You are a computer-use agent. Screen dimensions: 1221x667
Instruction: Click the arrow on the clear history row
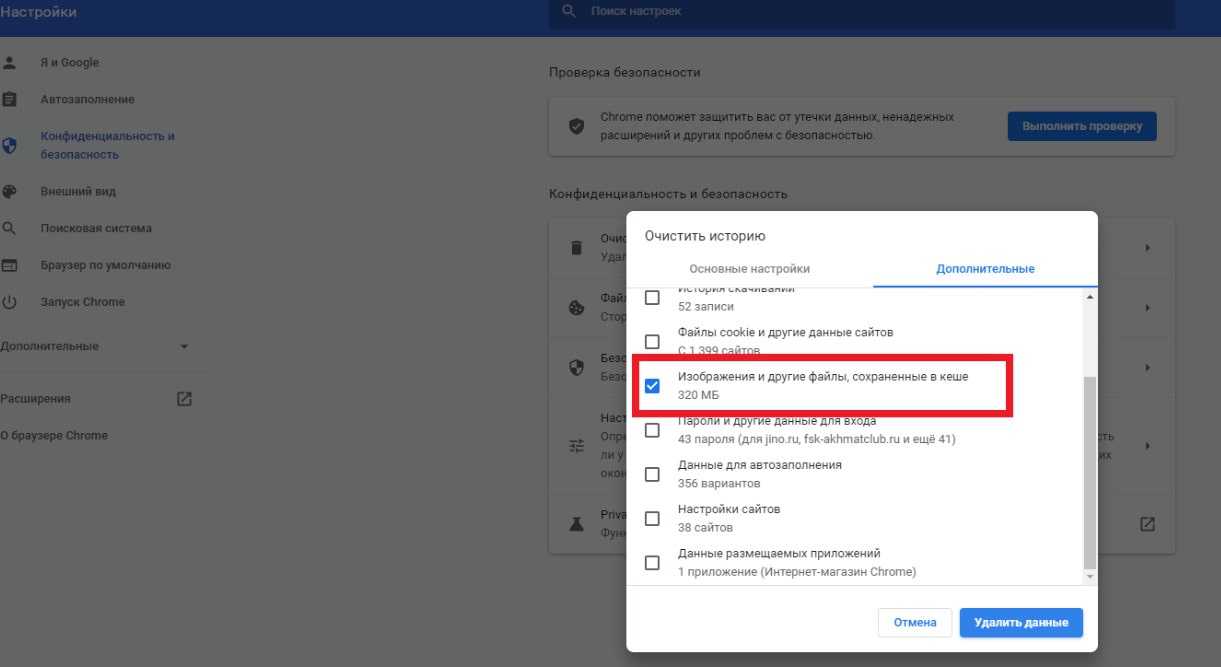pos(1147,247)
